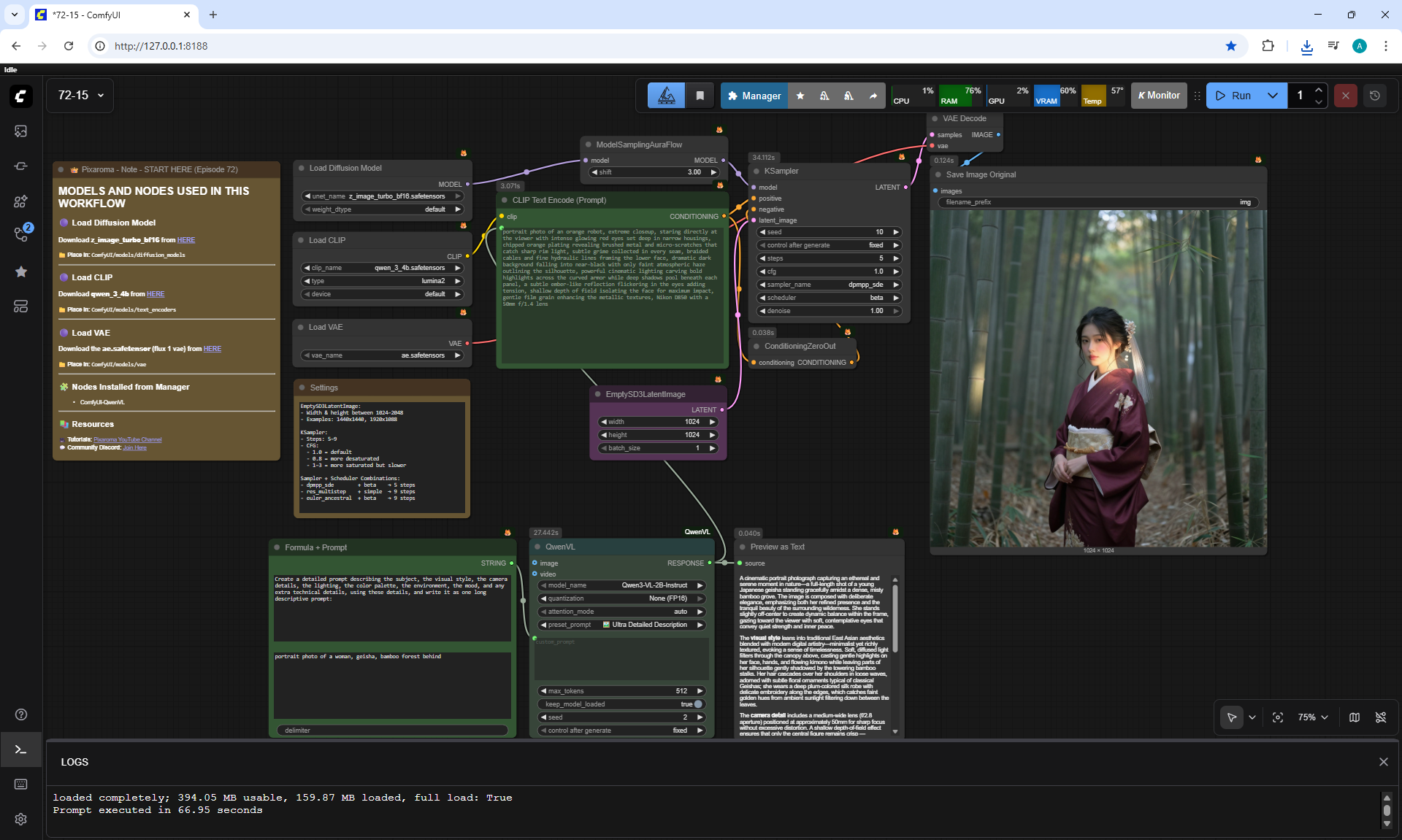Expand the 75% zoom level dropdown
Screen dimensions: 1402x840
1313,717
